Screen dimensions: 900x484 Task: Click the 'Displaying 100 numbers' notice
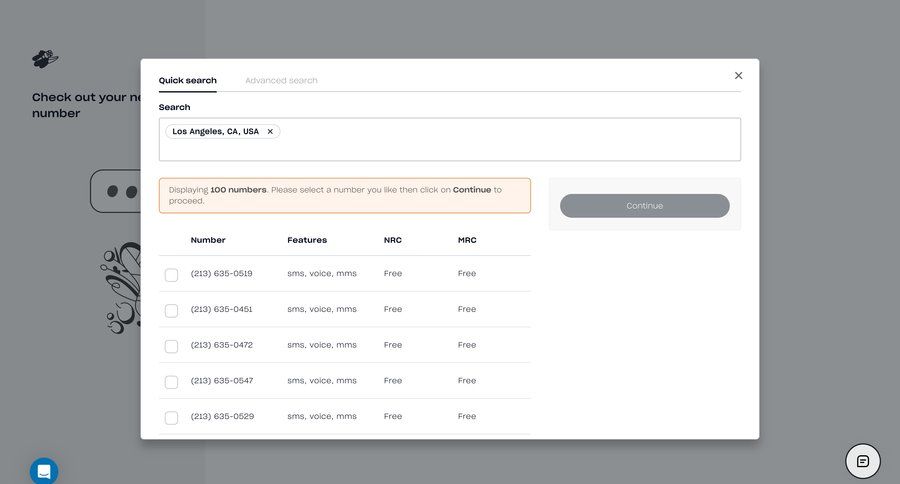click(x=344, y=195)
